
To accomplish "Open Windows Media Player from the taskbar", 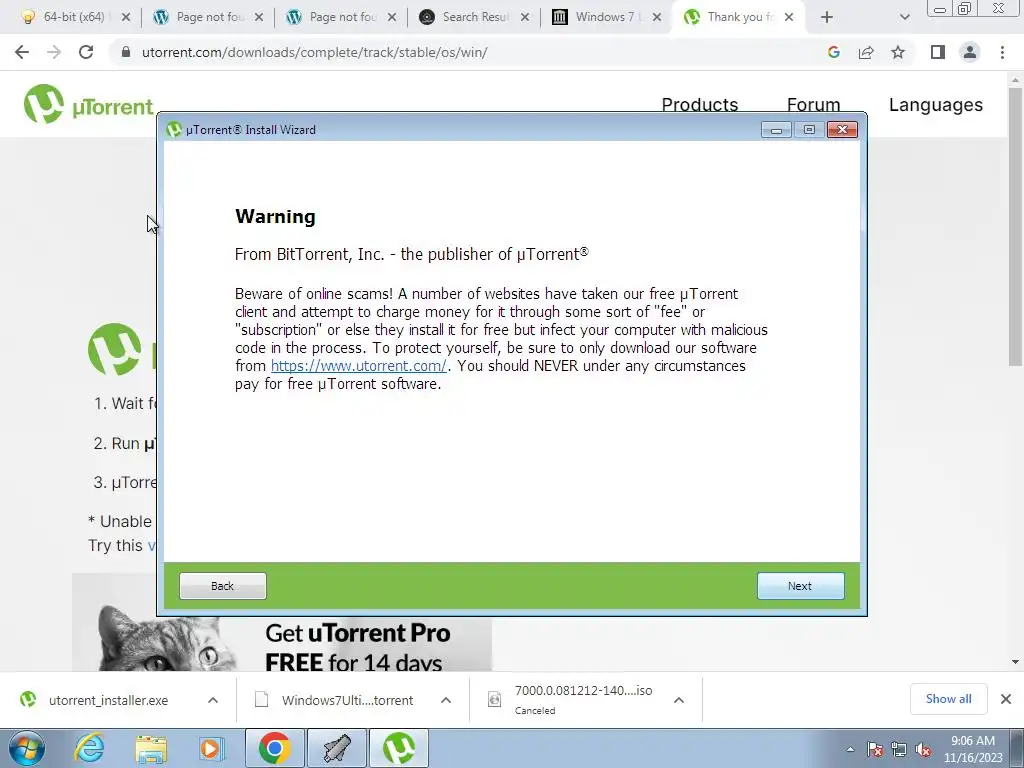I will click(211, 748).
